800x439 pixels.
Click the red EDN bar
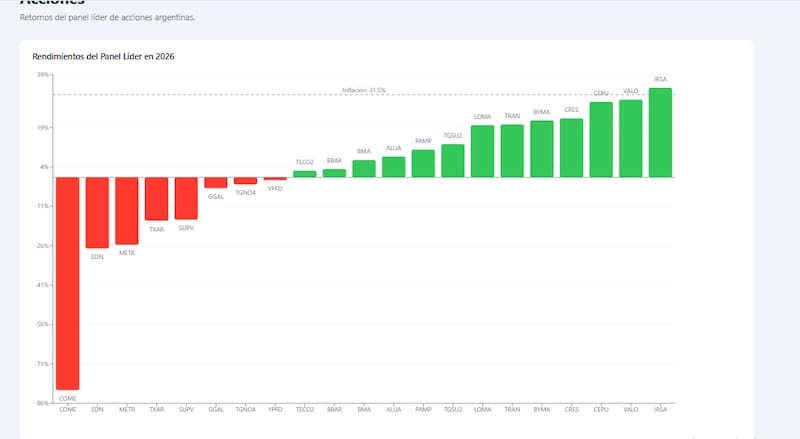tap(97, 212)
